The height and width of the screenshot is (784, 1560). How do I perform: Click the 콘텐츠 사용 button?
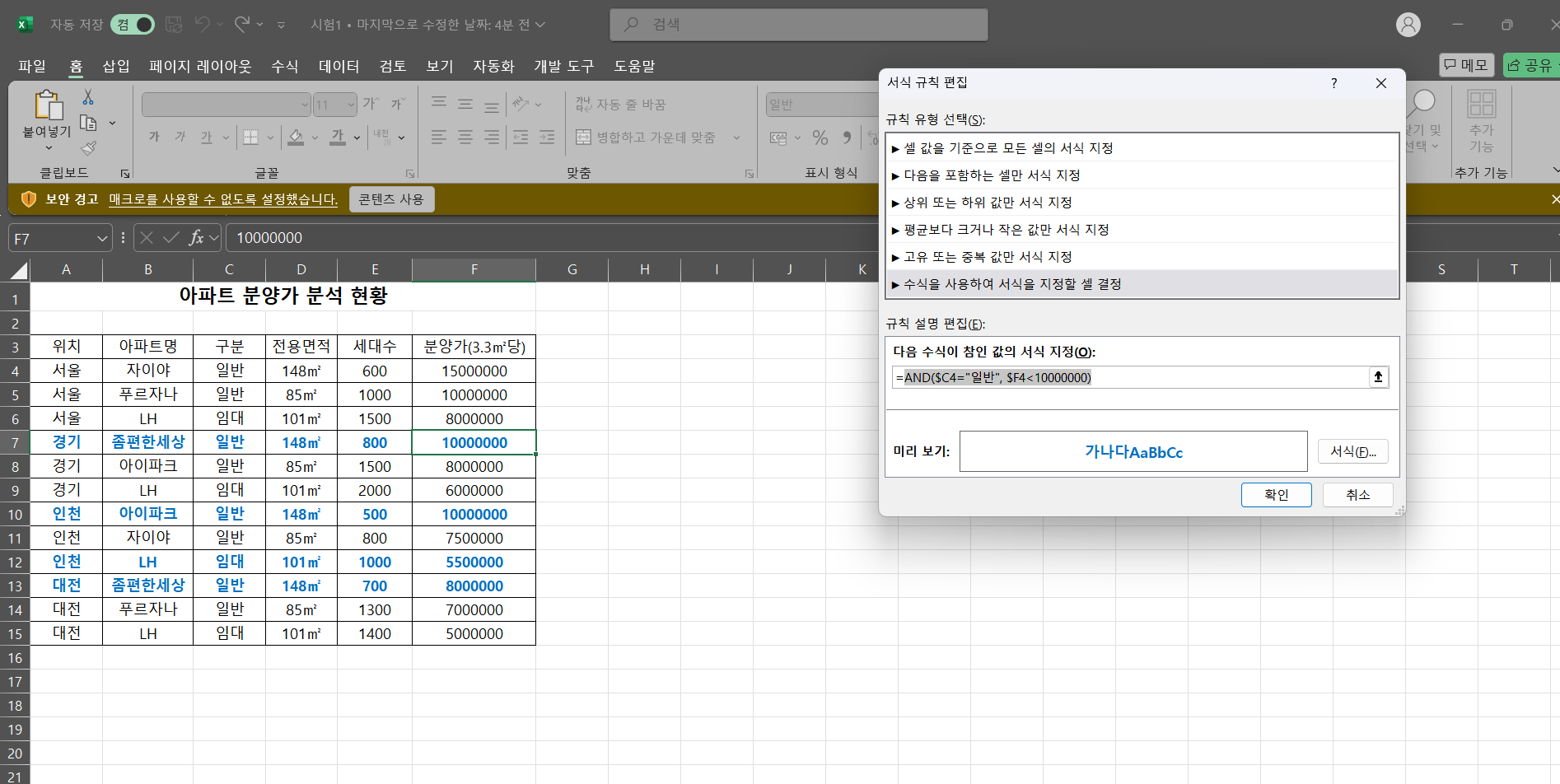tap(391, 199)
